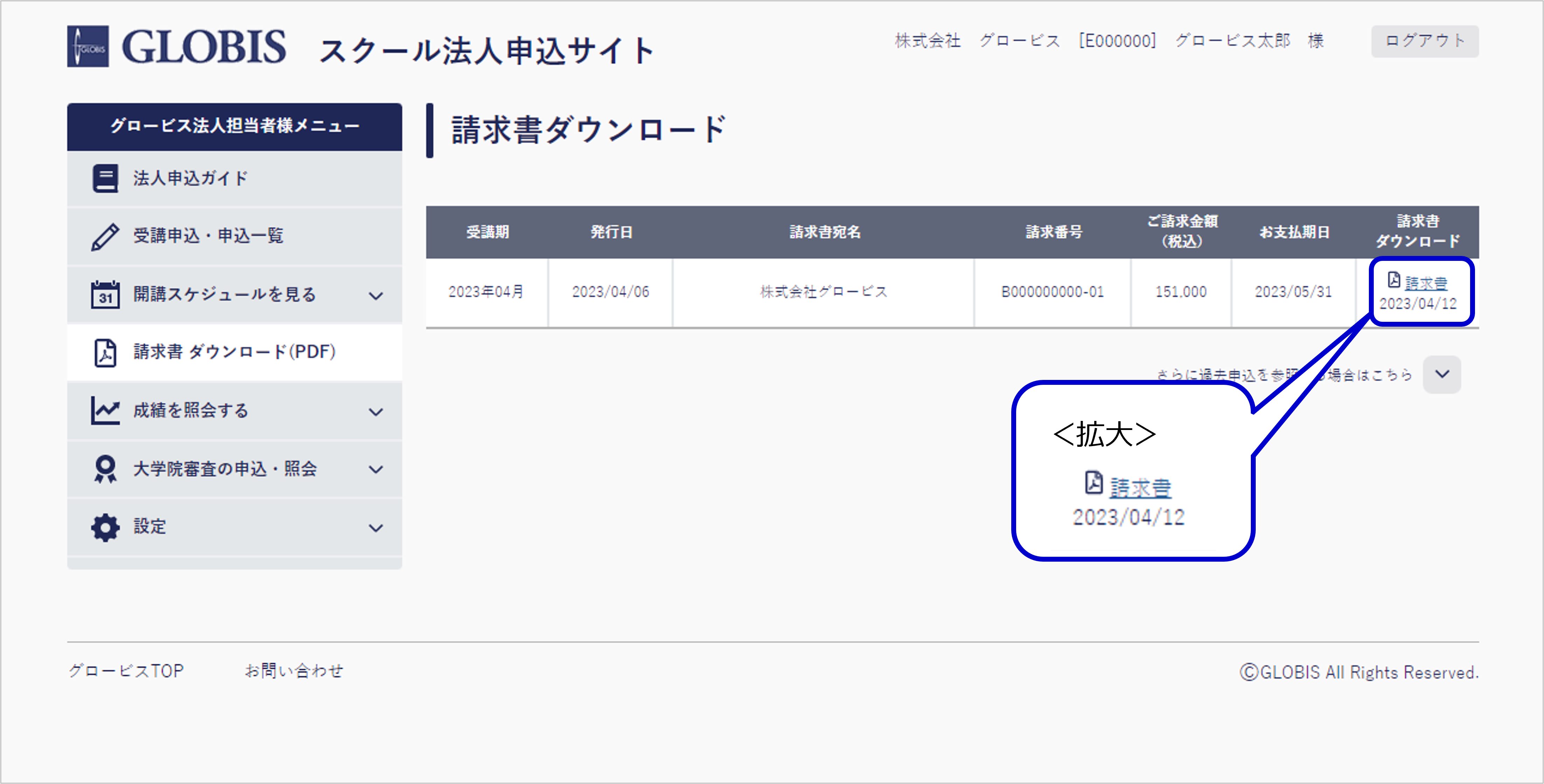Screen dimensions: 1544x784
Task: Open the グロービスTOP footer link
Action: pyautogui.click(x=126, y=671)
